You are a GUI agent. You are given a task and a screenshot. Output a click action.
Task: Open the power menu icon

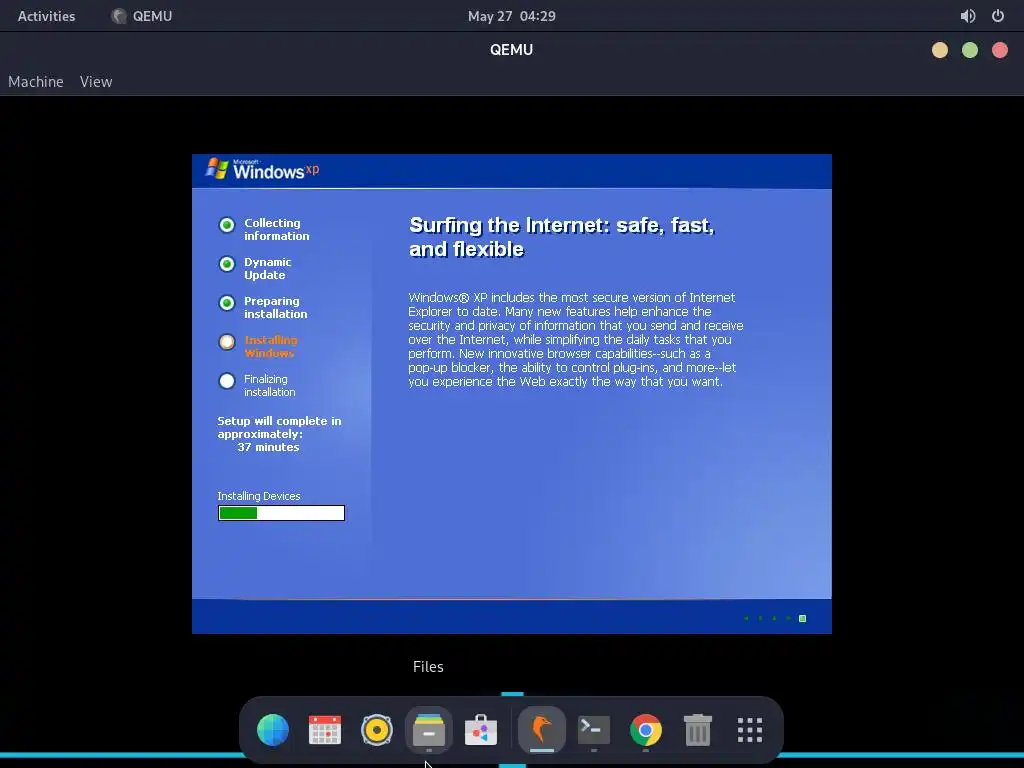[998, 16]
